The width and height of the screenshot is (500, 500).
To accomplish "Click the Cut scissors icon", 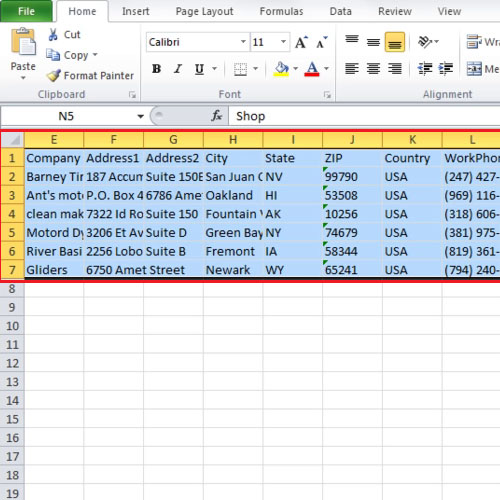I will click(53, 34).
